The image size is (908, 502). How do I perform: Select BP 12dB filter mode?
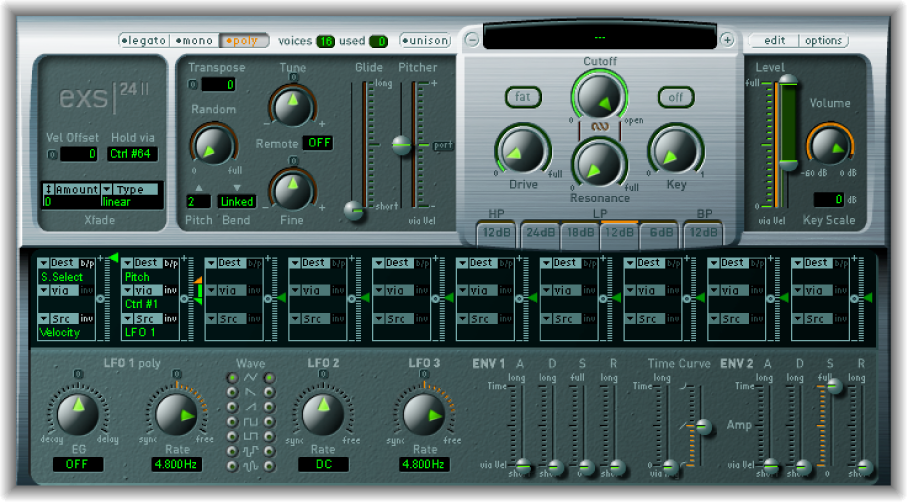click(x=703, y=232)
